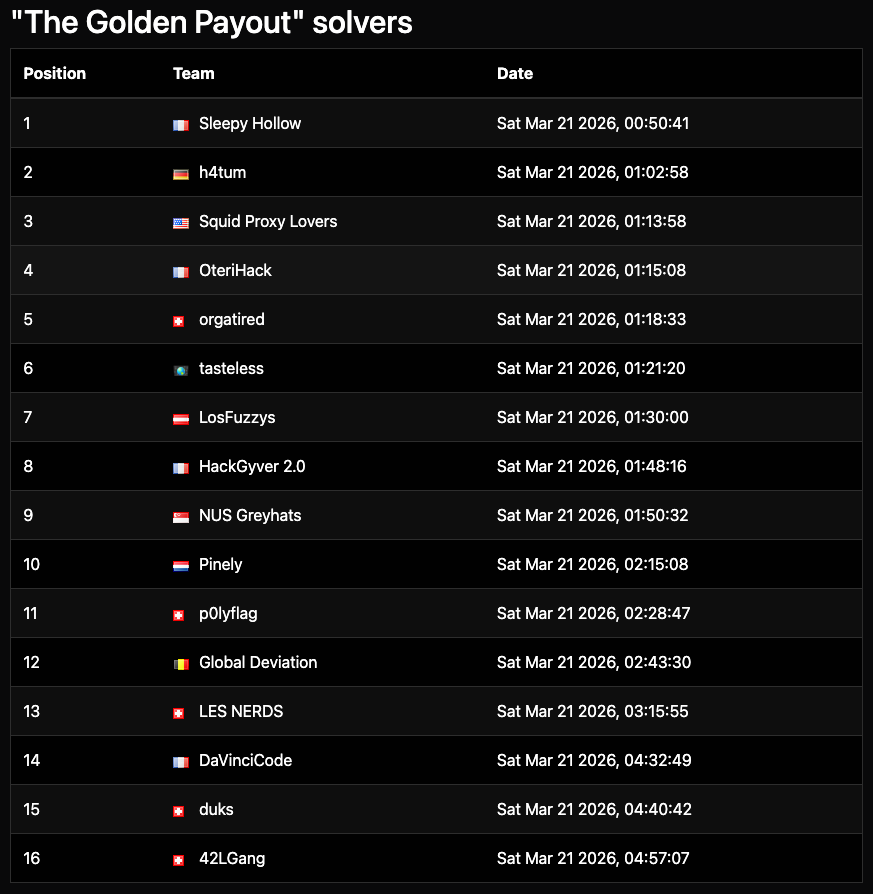Open the Sleepy Hollow team link
This screenshot has width=873, height=894.
click(x=250, y=124)
